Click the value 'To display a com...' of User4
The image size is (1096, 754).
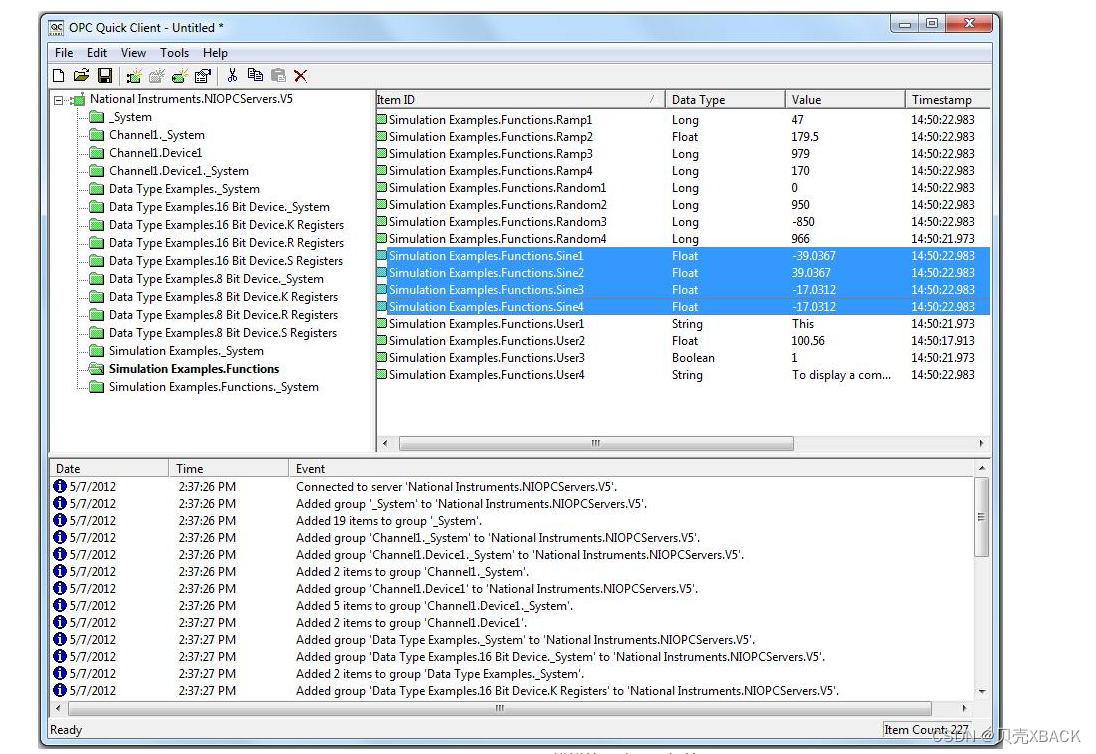click(x=841, y=375)
